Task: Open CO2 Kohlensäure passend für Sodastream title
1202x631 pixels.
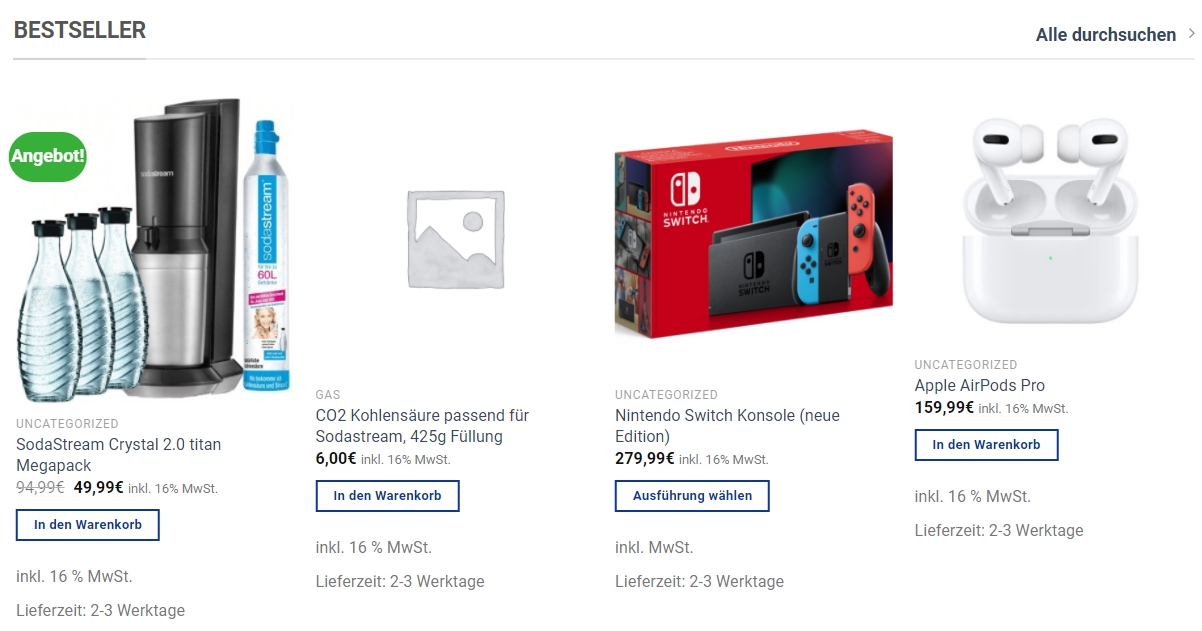Action: [422, 426]
